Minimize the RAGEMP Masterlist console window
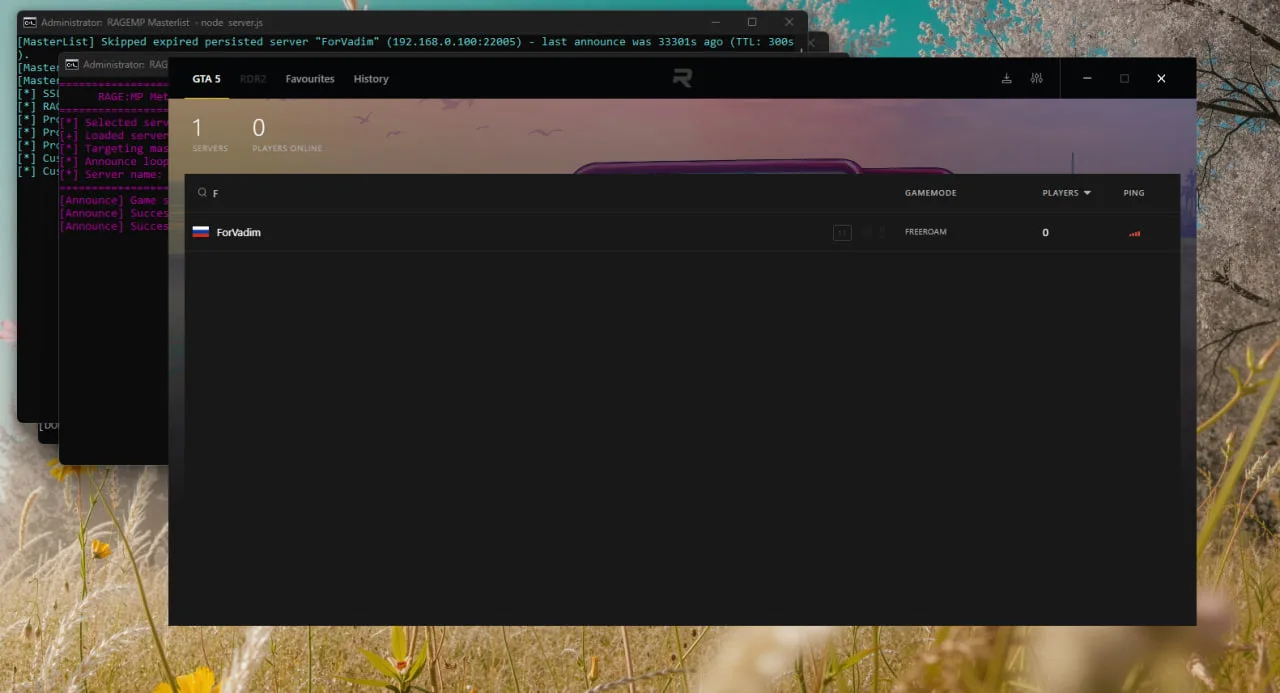Image resolution: width=1280 pixels, height=693 pixels. (x=715, y=22)
